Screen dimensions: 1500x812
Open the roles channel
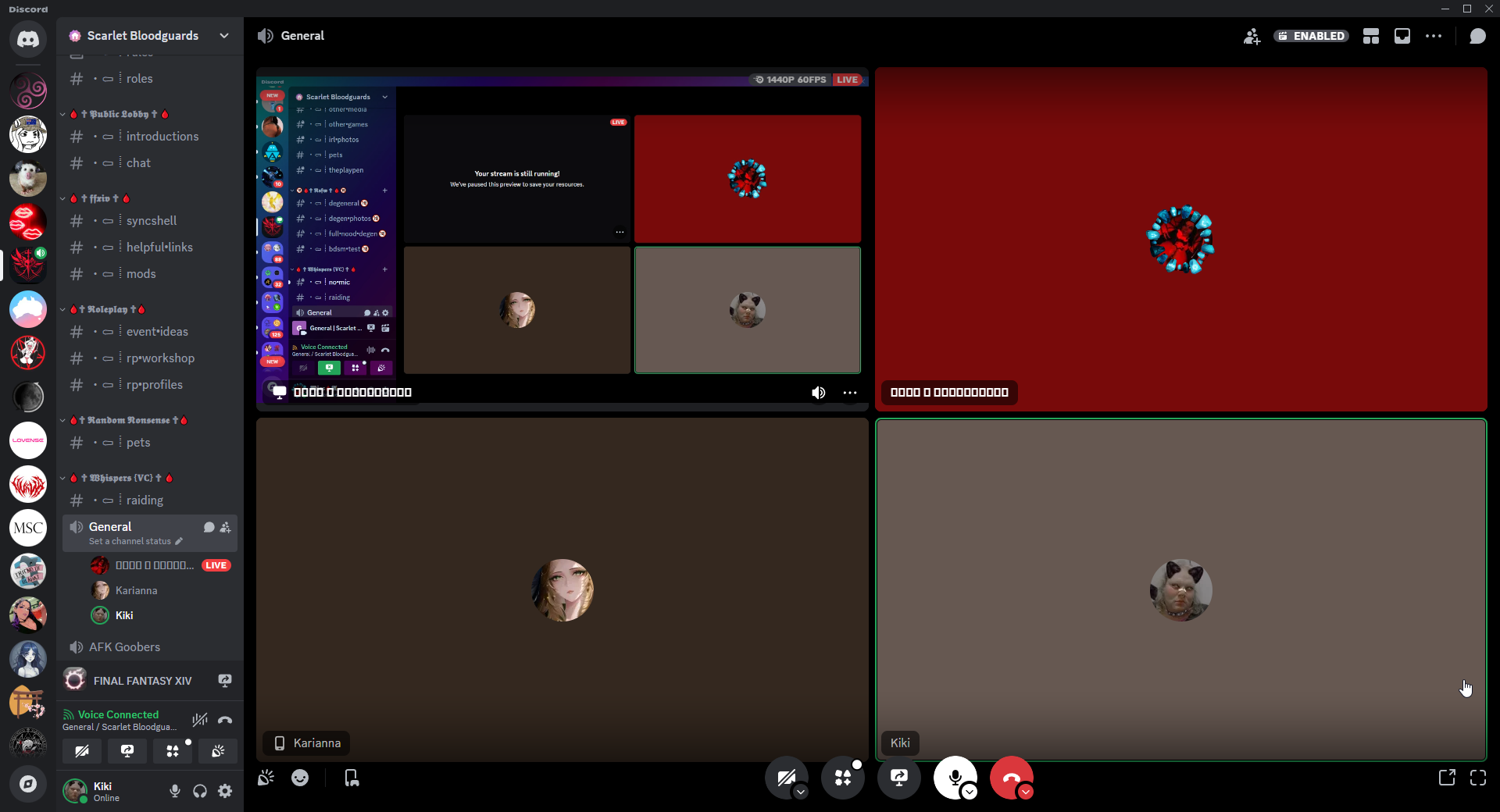(150, 79)
